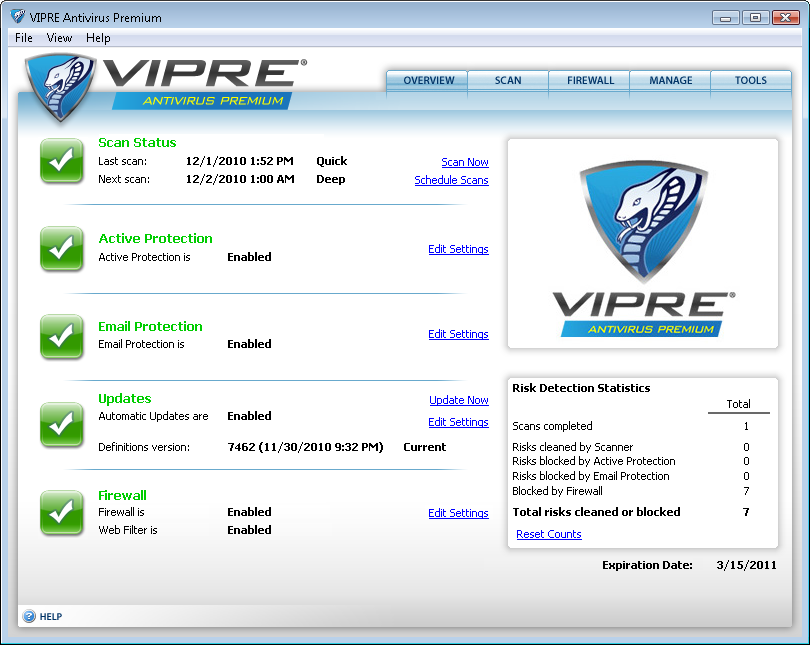Image resolution: width=810 pixels, height=645 pixels.
Task: Open the Manage tab
Action: coord(670,81)
